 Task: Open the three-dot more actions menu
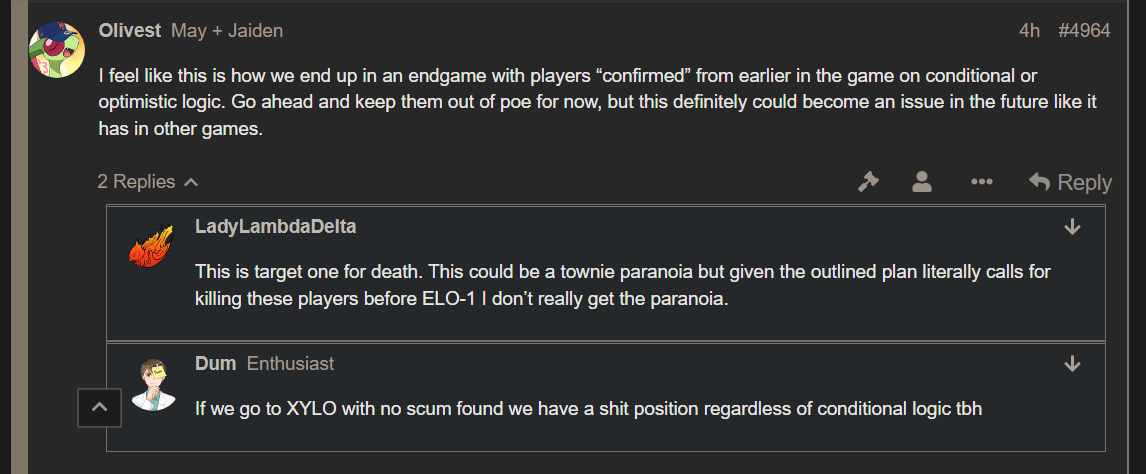(981, 182)
